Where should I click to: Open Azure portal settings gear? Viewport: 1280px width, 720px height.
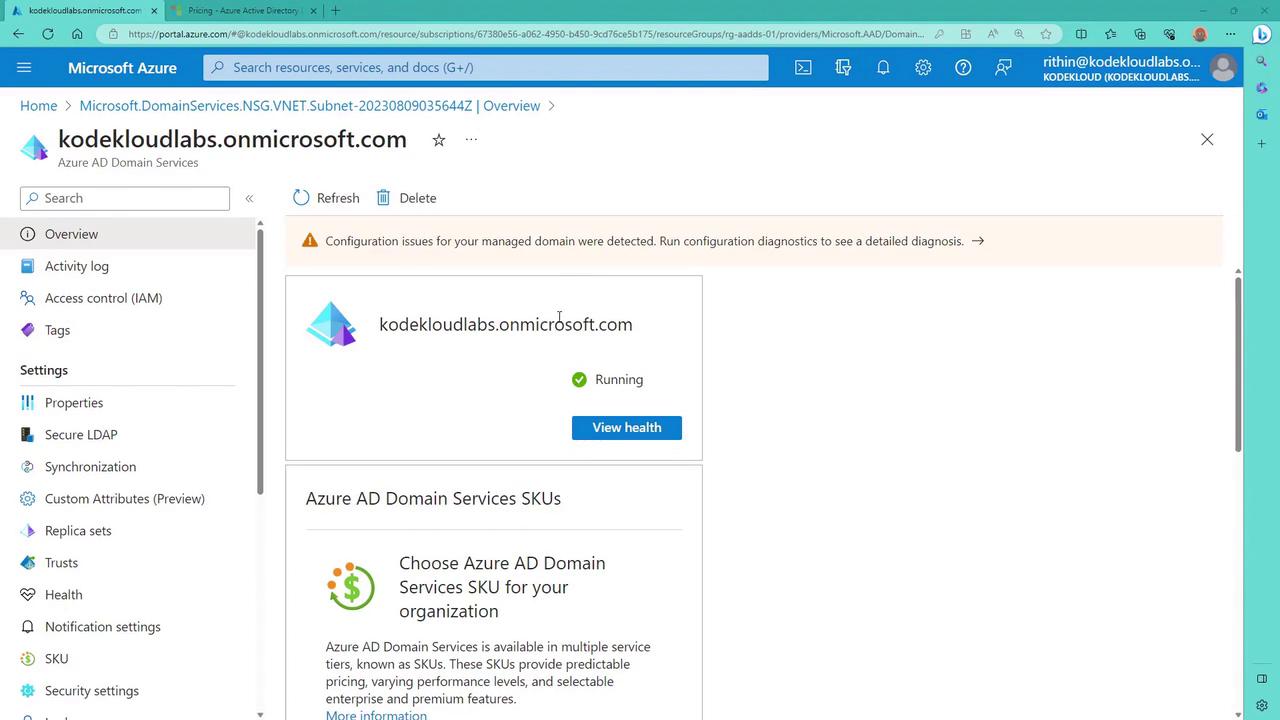click(x=923, y=67)
